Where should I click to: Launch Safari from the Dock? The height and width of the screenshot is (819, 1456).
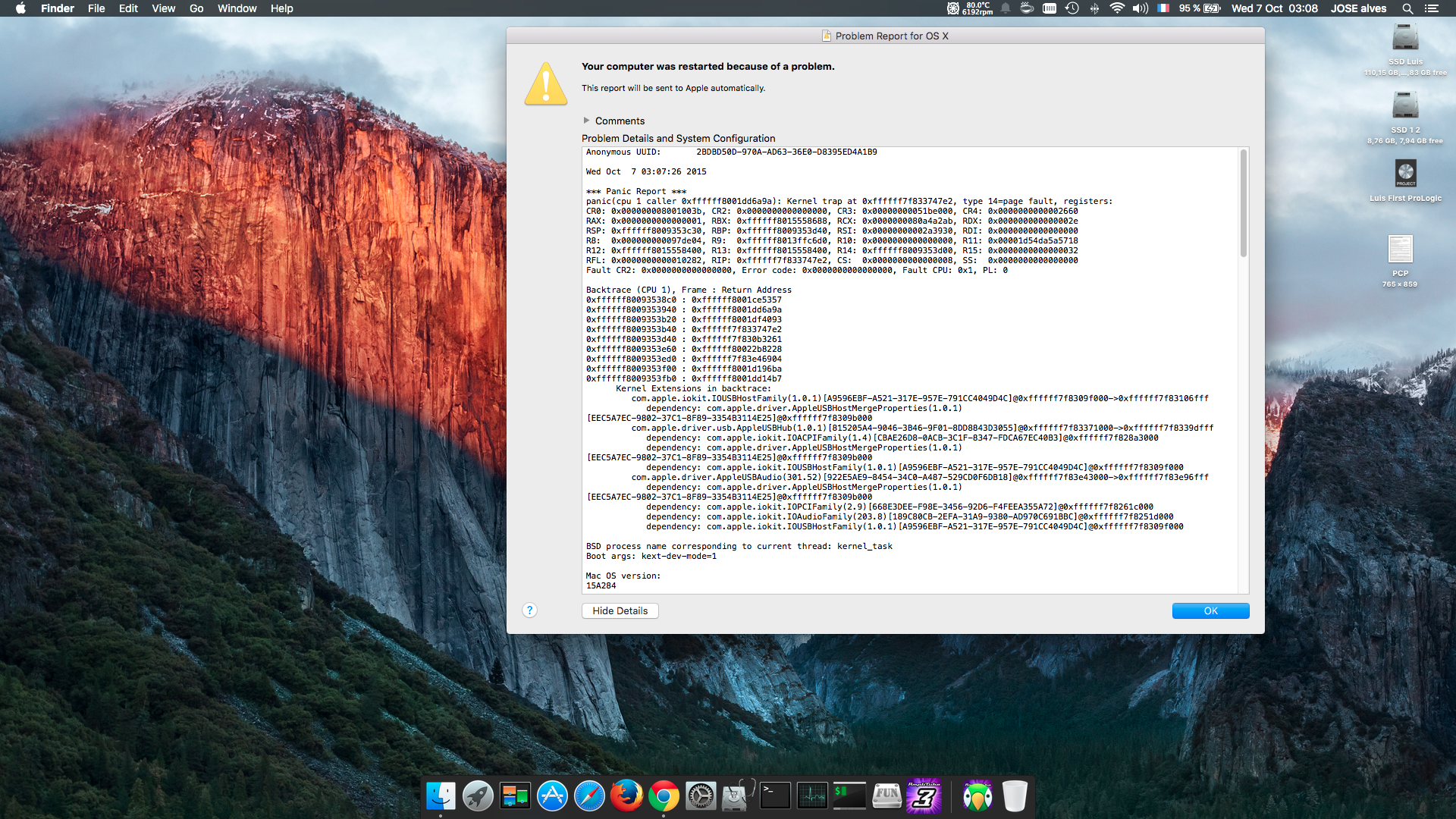pyautogui.click(x=589, y=795)
